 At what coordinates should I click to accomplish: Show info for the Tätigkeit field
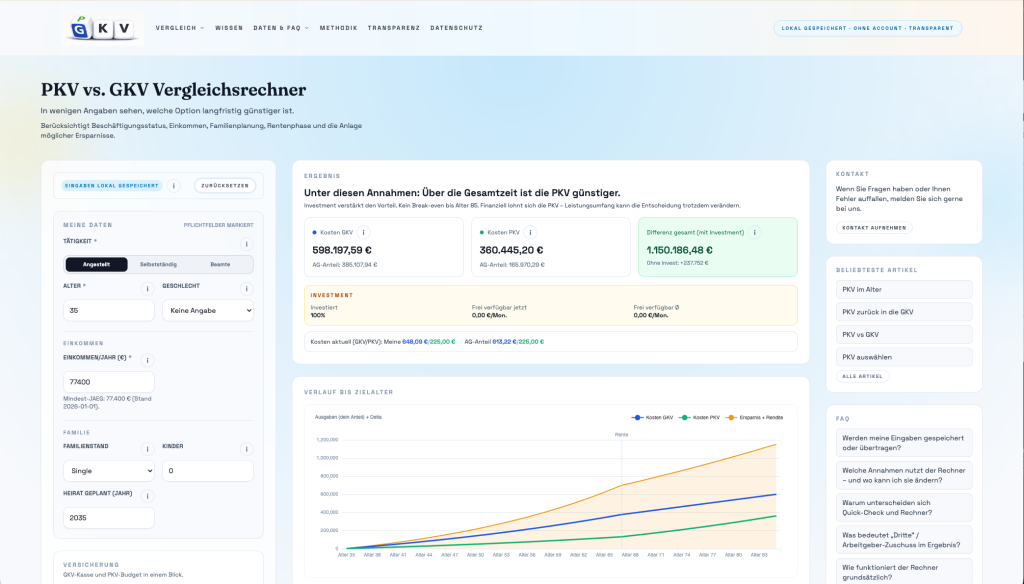pyautogui.click(x=246, y=244)
